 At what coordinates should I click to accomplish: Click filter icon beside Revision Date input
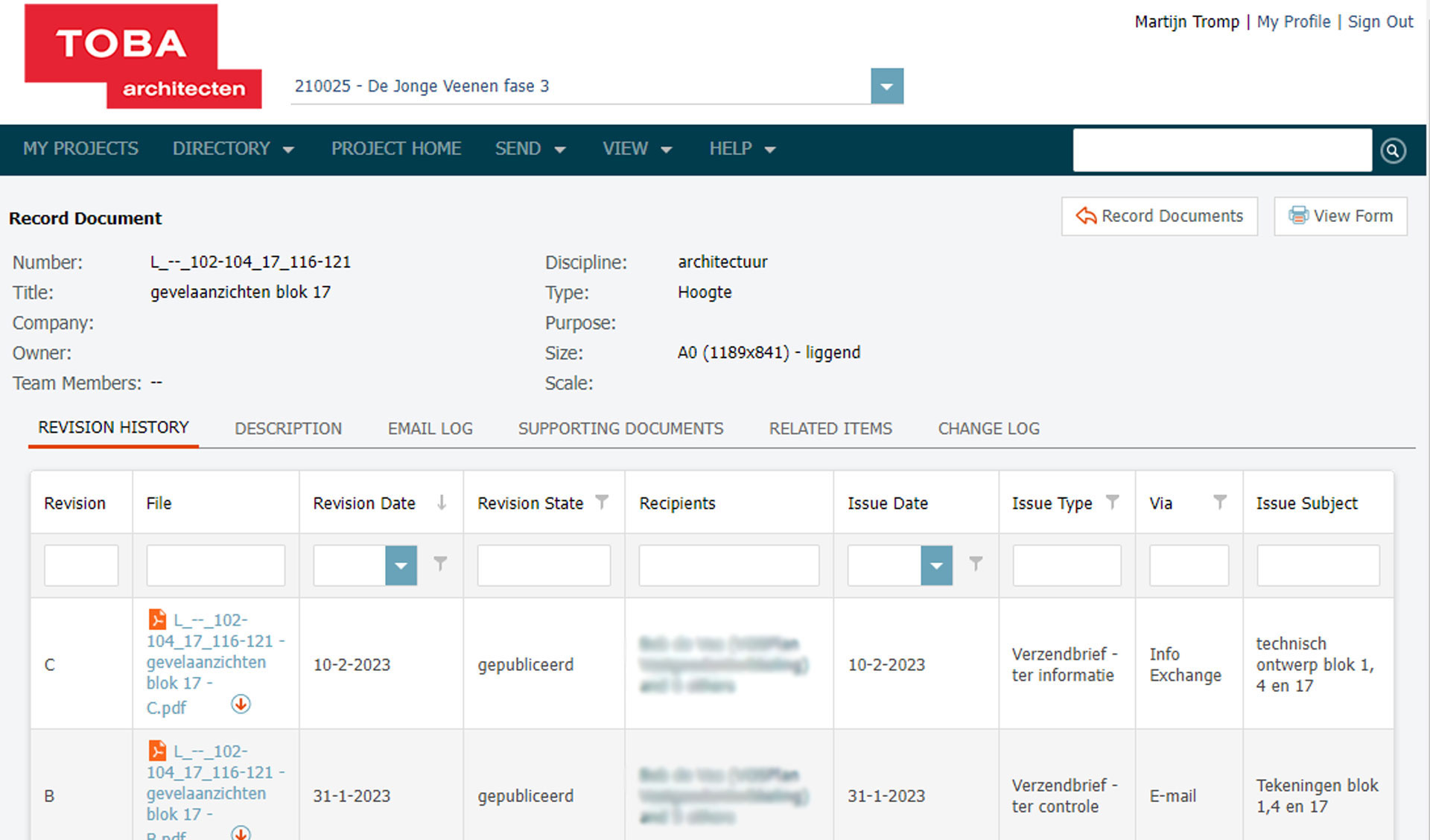point(440,564)
